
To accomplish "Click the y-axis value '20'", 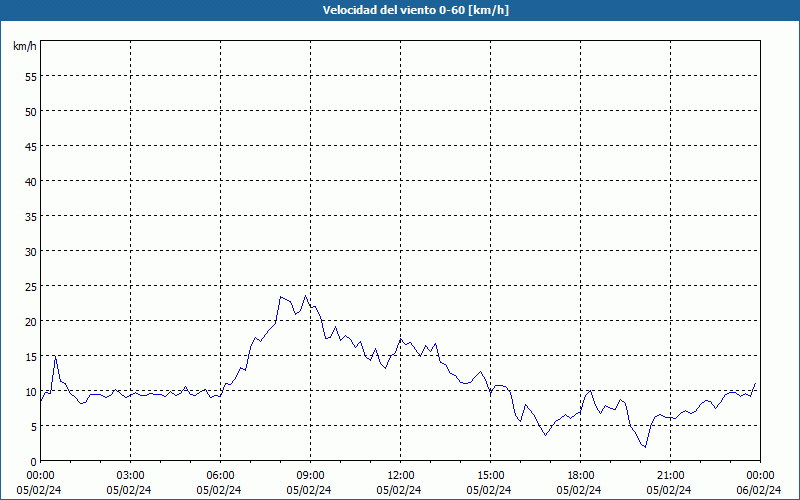I will [31, 321].
